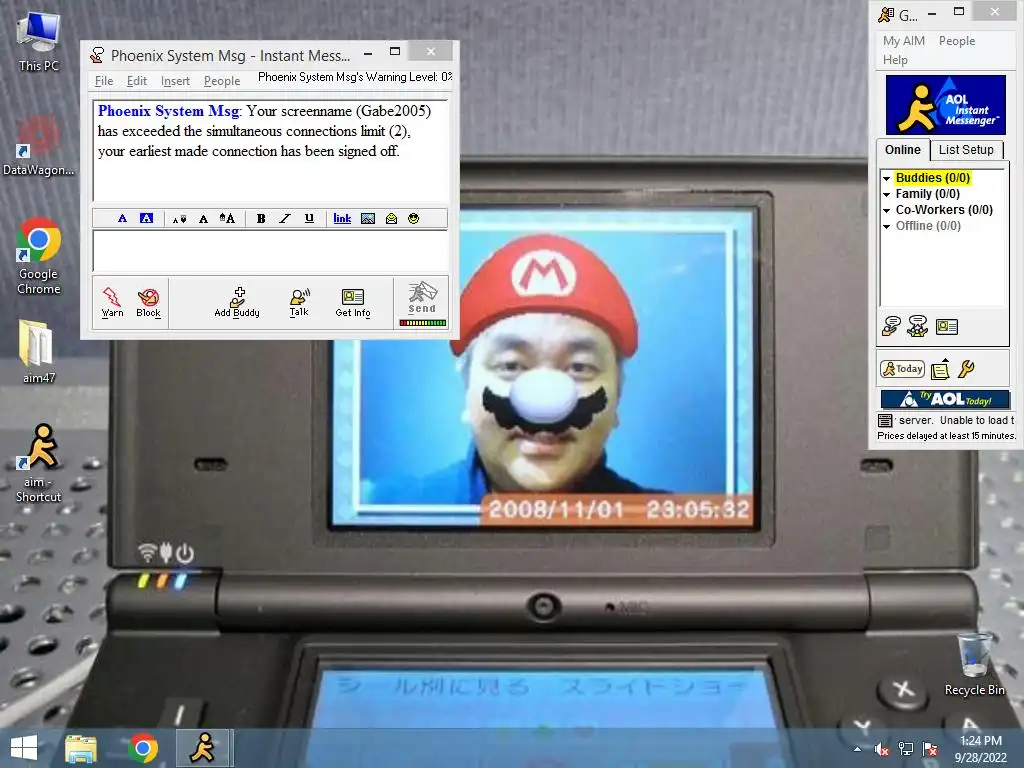Select the Family (0/0) group label
This screenshot has height=768, width=1024.
click(927, 194)
